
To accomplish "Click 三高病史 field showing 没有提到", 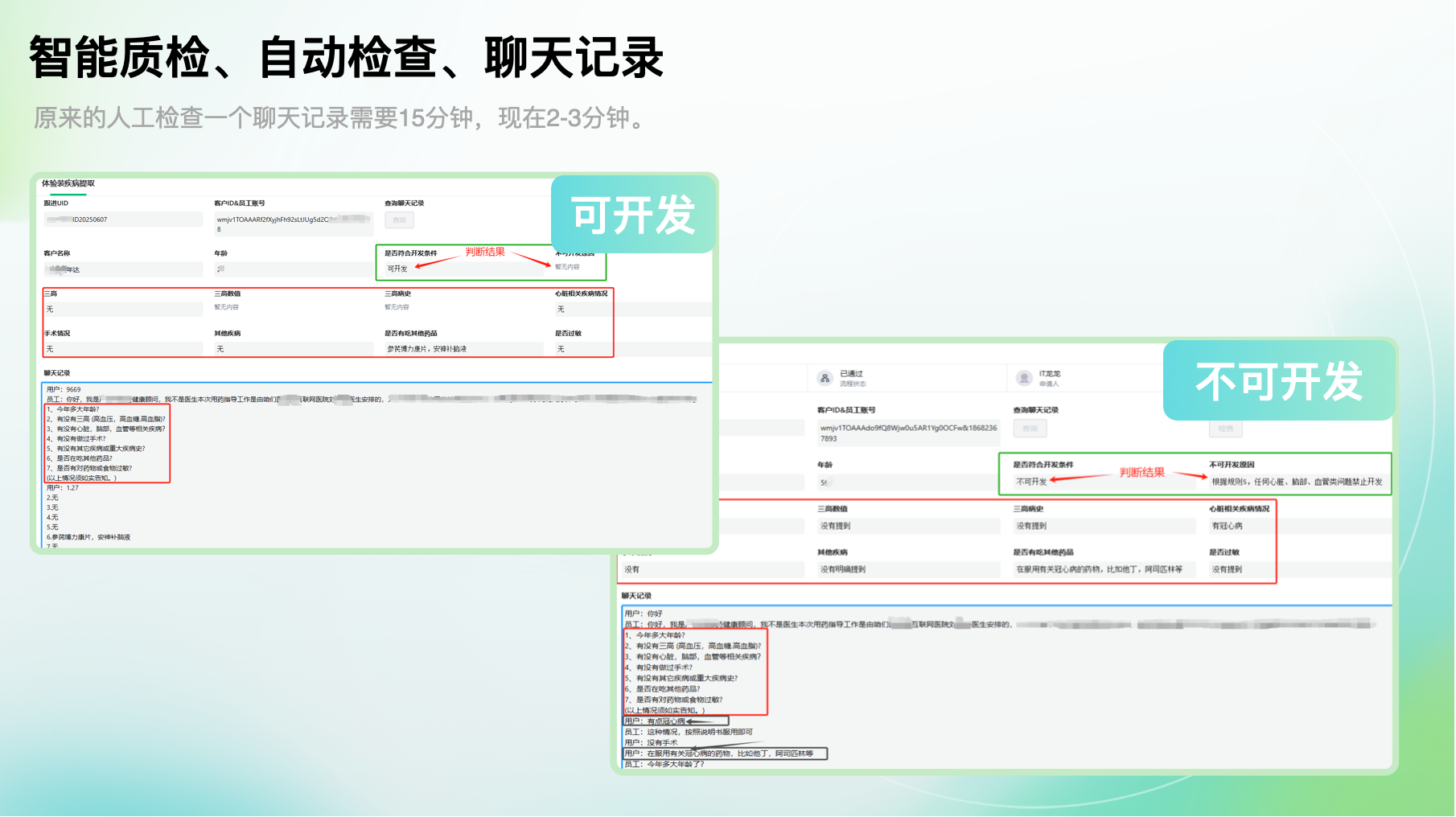I will pos(1103,526).
